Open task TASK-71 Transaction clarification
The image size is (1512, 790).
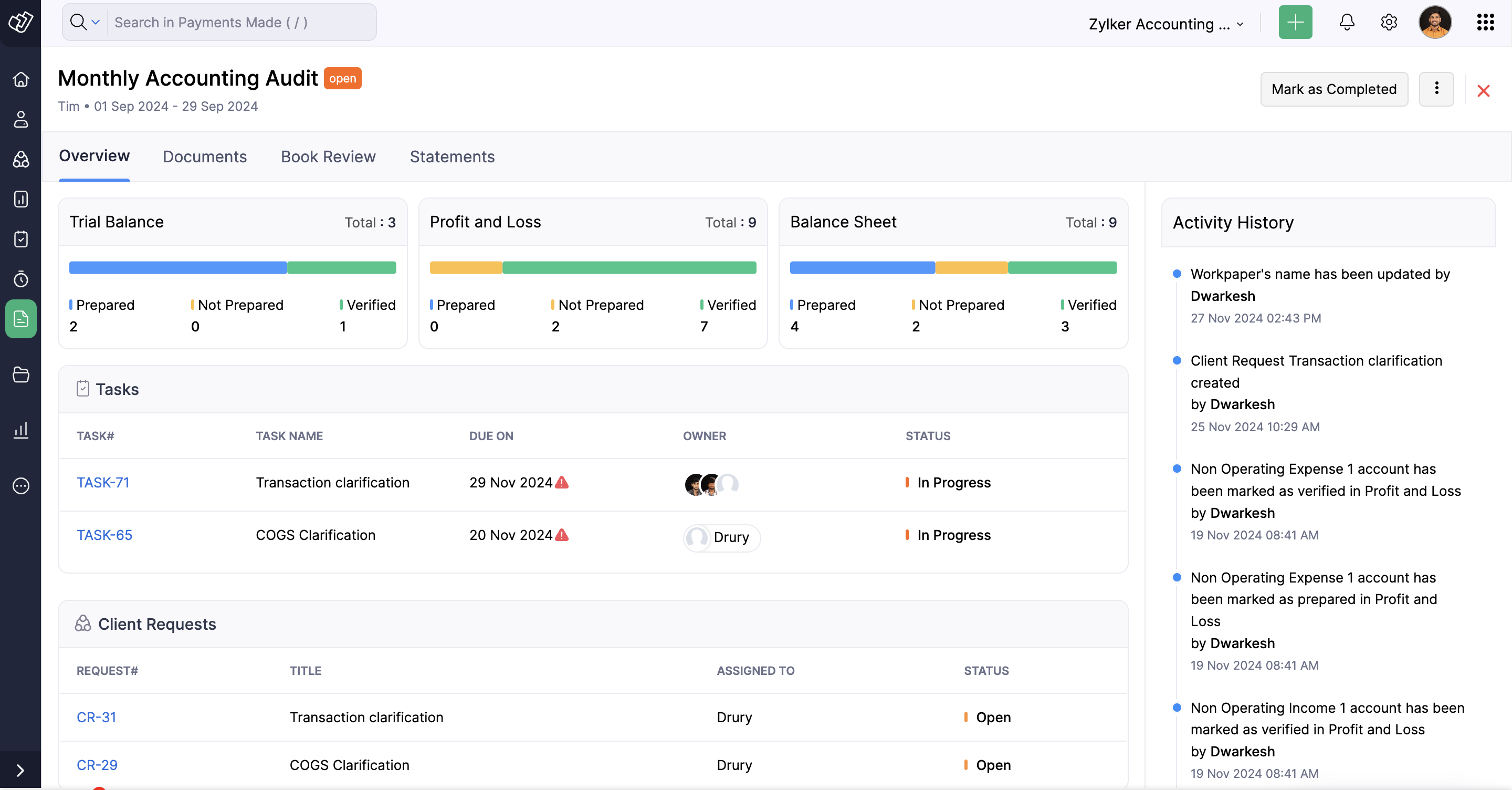(x=103, y=482)
